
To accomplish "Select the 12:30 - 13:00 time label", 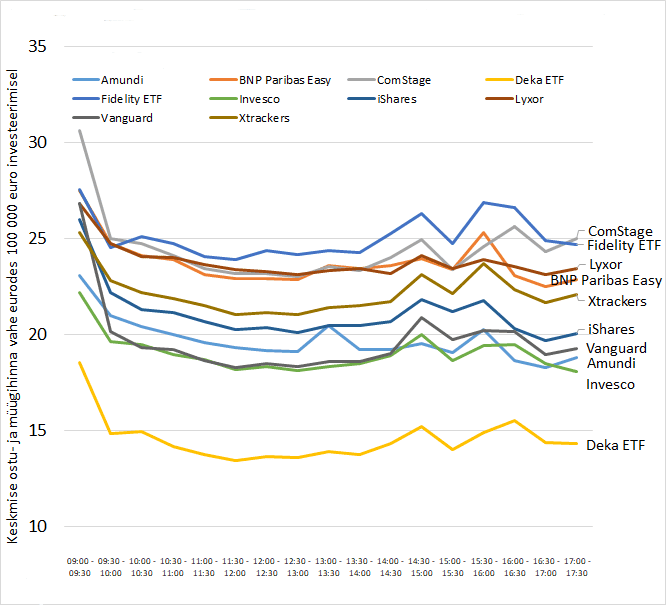I will click(297, 567).
